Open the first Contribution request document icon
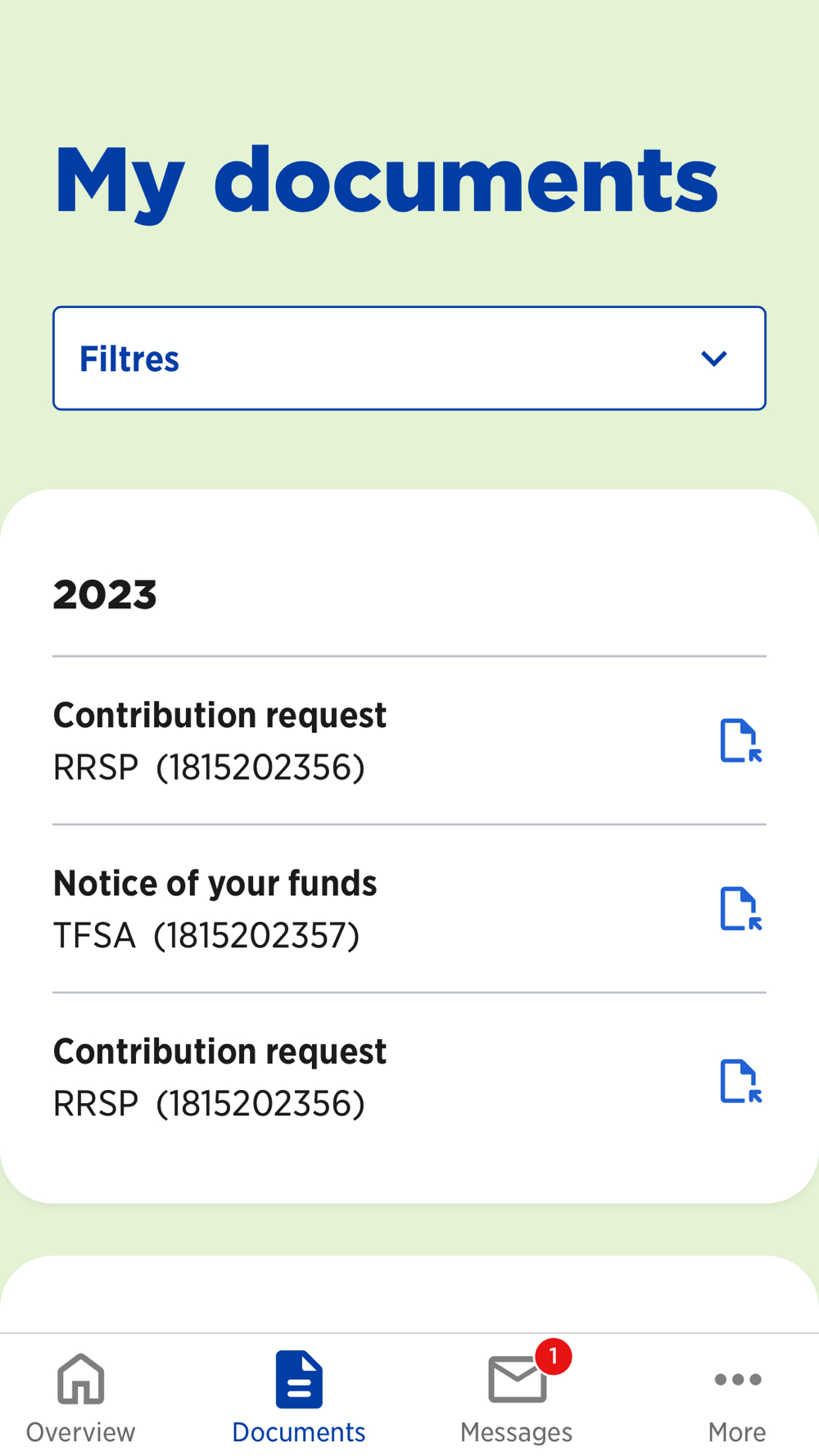Screen dimensions: 819x1456 tap(740, 740)
